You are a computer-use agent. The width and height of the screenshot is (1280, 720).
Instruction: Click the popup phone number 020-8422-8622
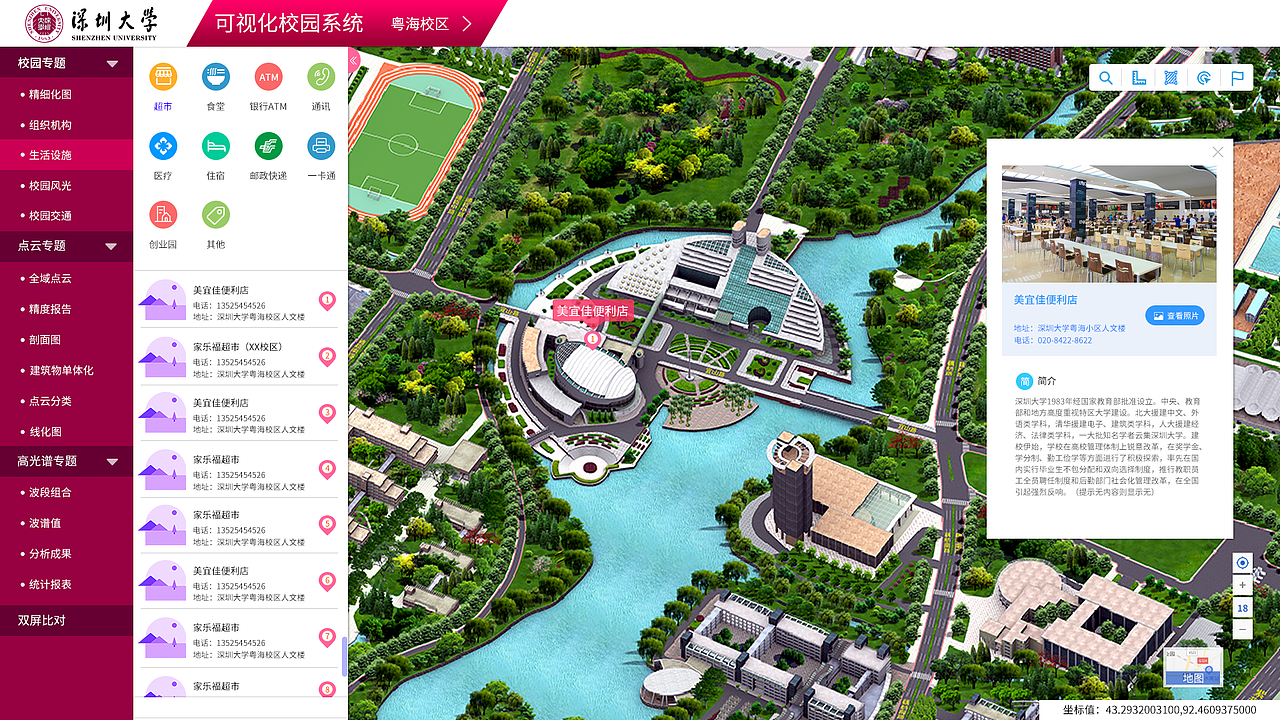click(x=1064, y=340)
